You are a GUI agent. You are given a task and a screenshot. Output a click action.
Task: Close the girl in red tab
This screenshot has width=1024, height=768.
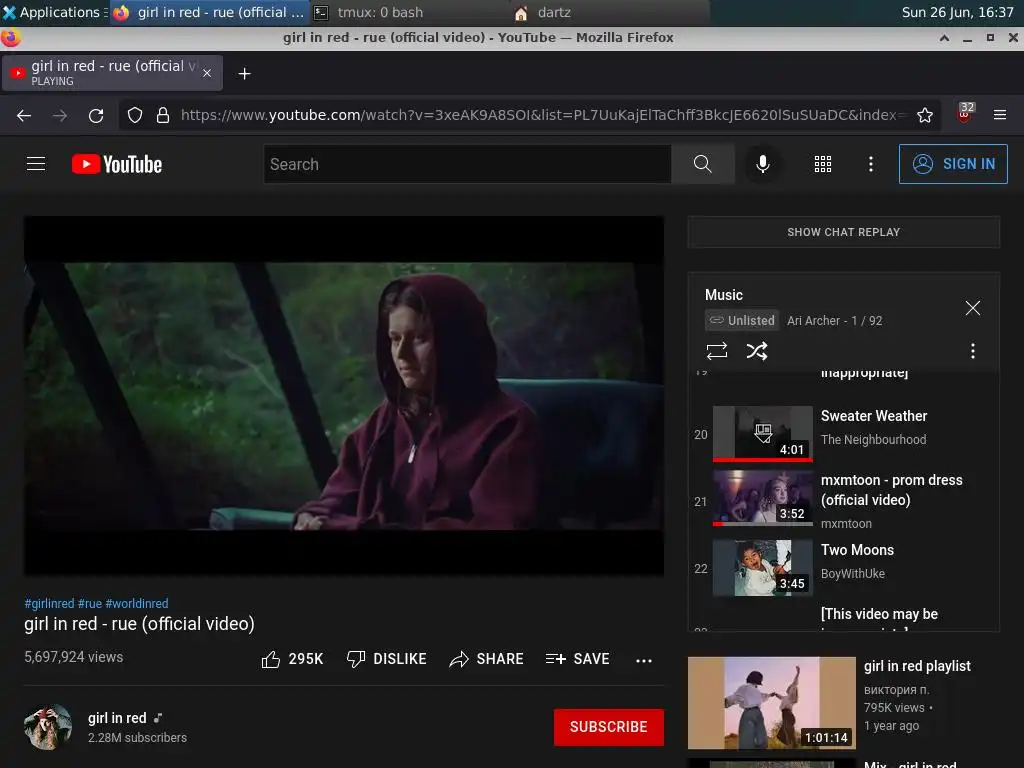(207, 73)
